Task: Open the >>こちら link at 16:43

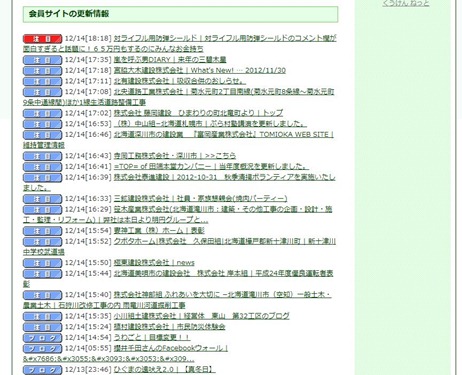Action: 175,156
